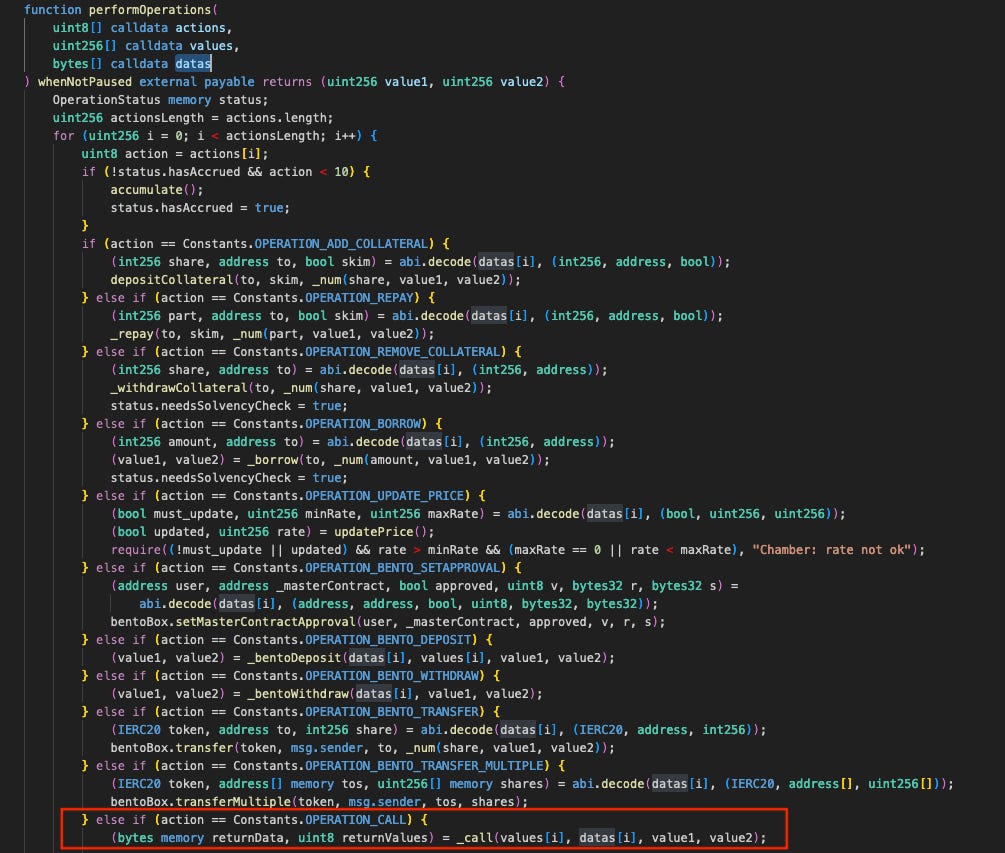Click the transferMultiple method name
Image resolution: width=1005 pixels, height=853 pixels.
(233, 801)
